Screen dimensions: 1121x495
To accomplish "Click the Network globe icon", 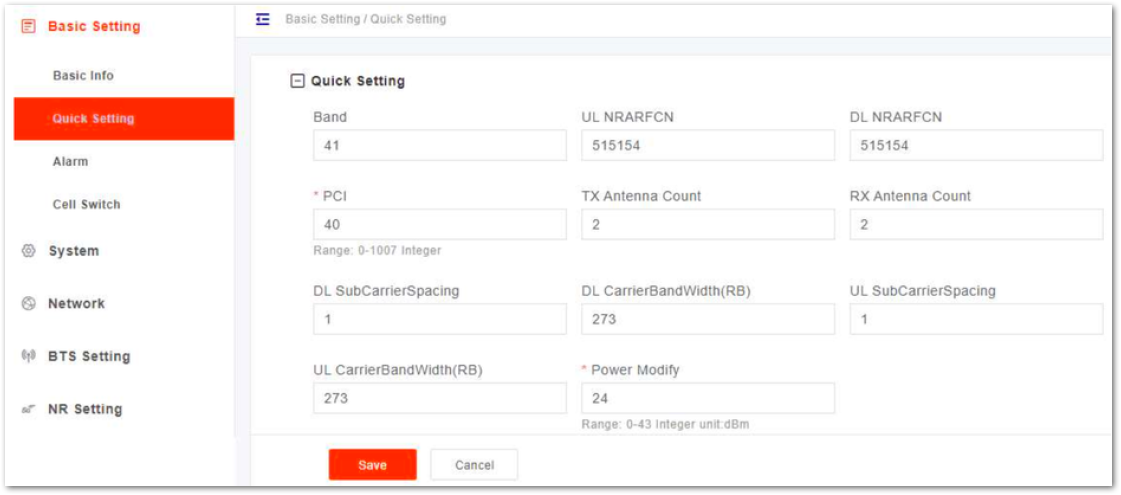I will (x=29, y=303).
